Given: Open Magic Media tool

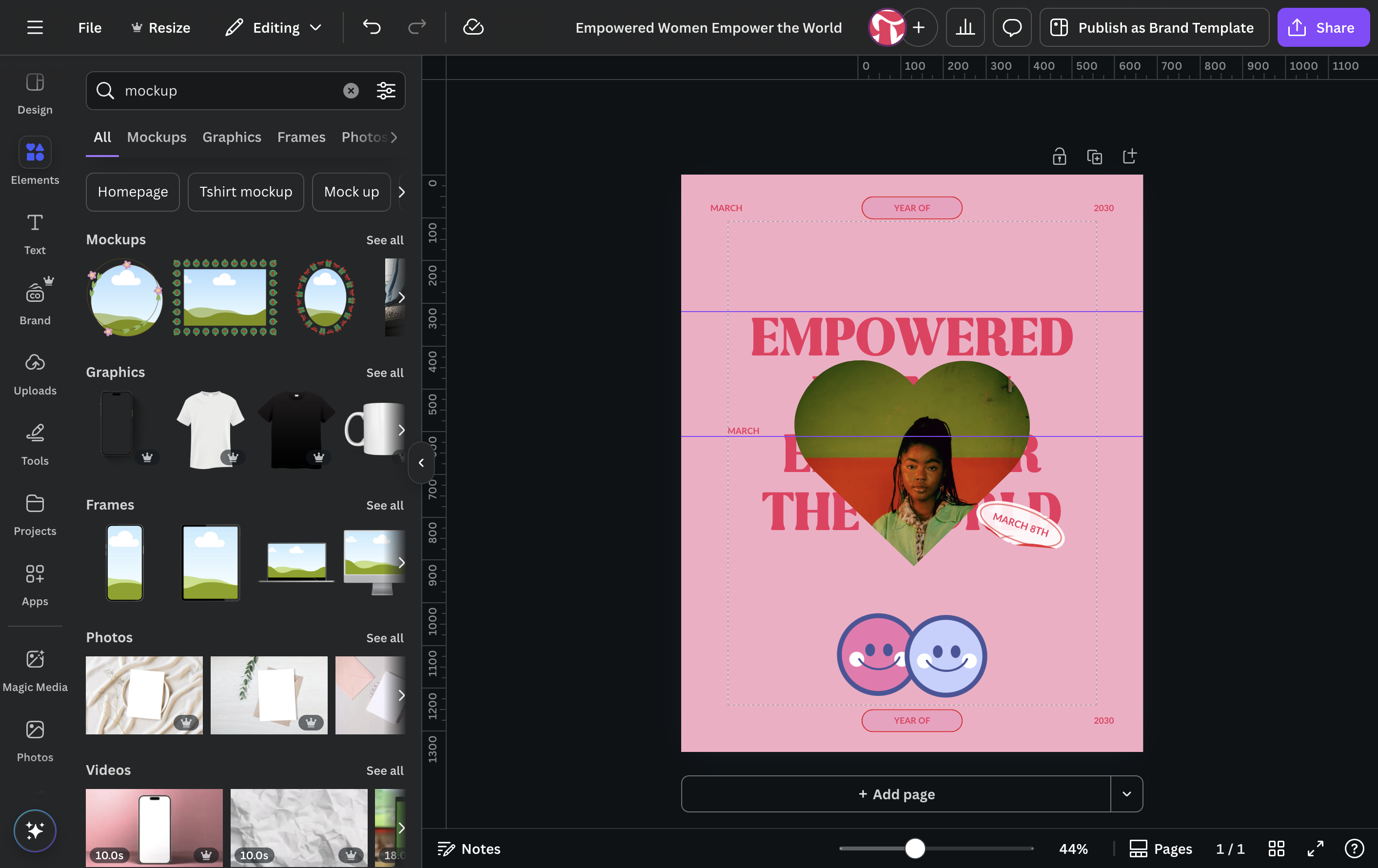Looking at the screenshot, I should tap(35, 671).
